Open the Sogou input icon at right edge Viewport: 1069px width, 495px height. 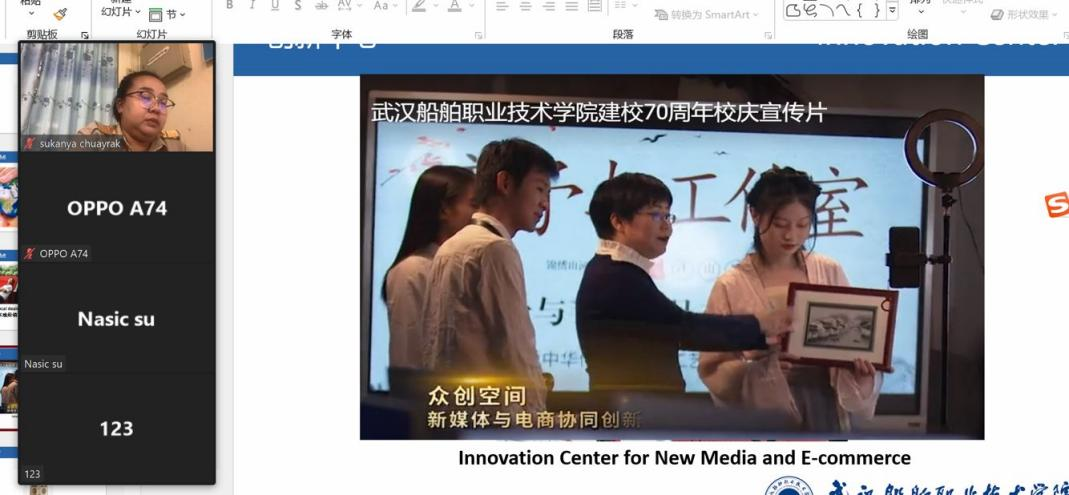click(x=1057, y=203)
